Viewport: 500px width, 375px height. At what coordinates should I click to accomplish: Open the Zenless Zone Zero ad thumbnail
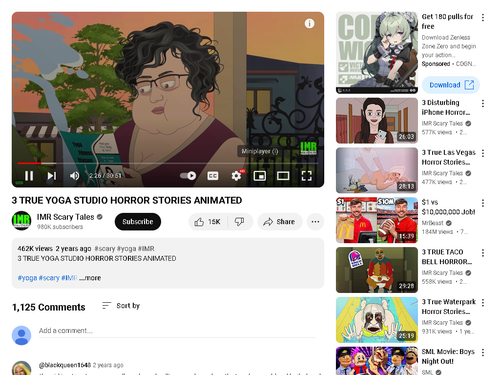click(377, 53)
